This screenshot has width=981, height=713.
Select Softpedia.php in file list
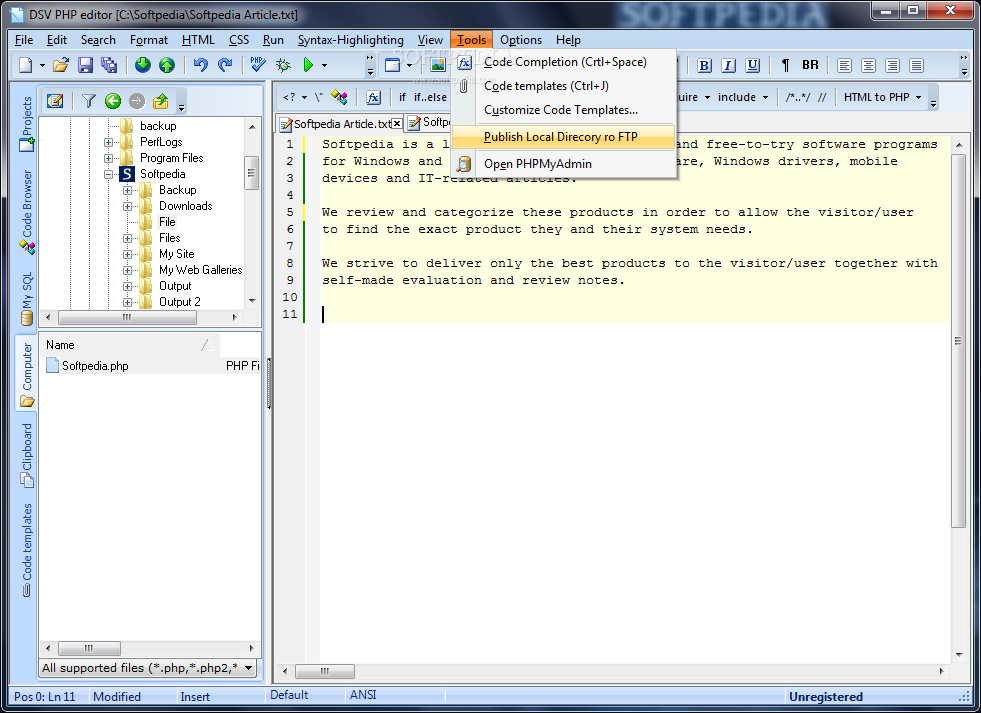pos(95,366)
